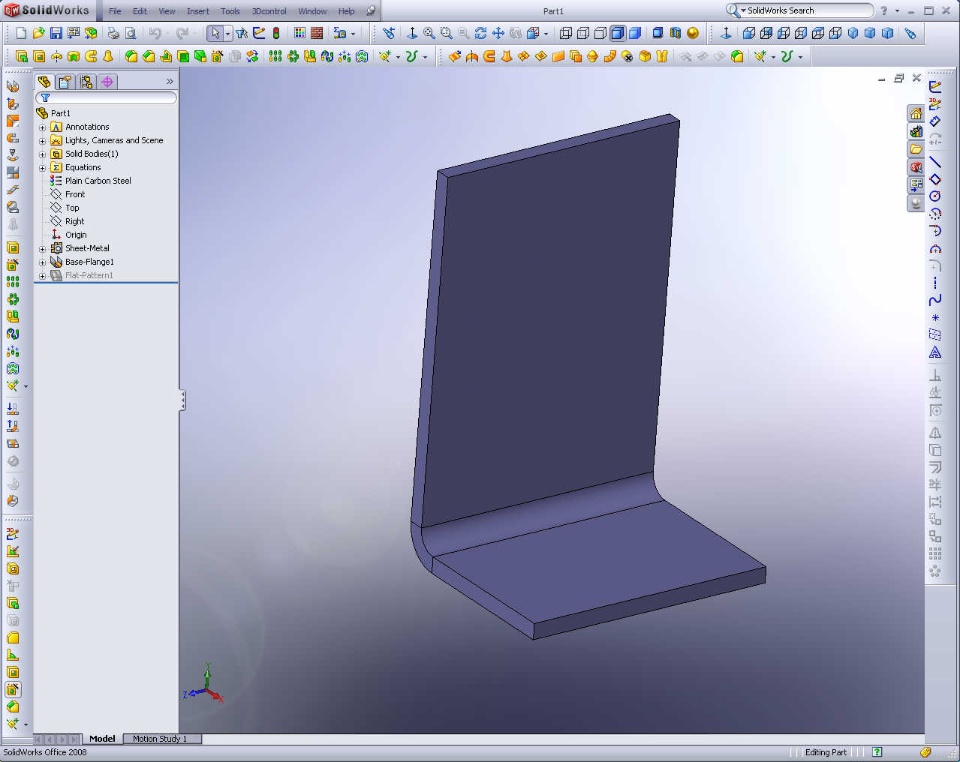
Task: Open Print Preview with the magnifier page icon
Action: (x=130, y=33)
